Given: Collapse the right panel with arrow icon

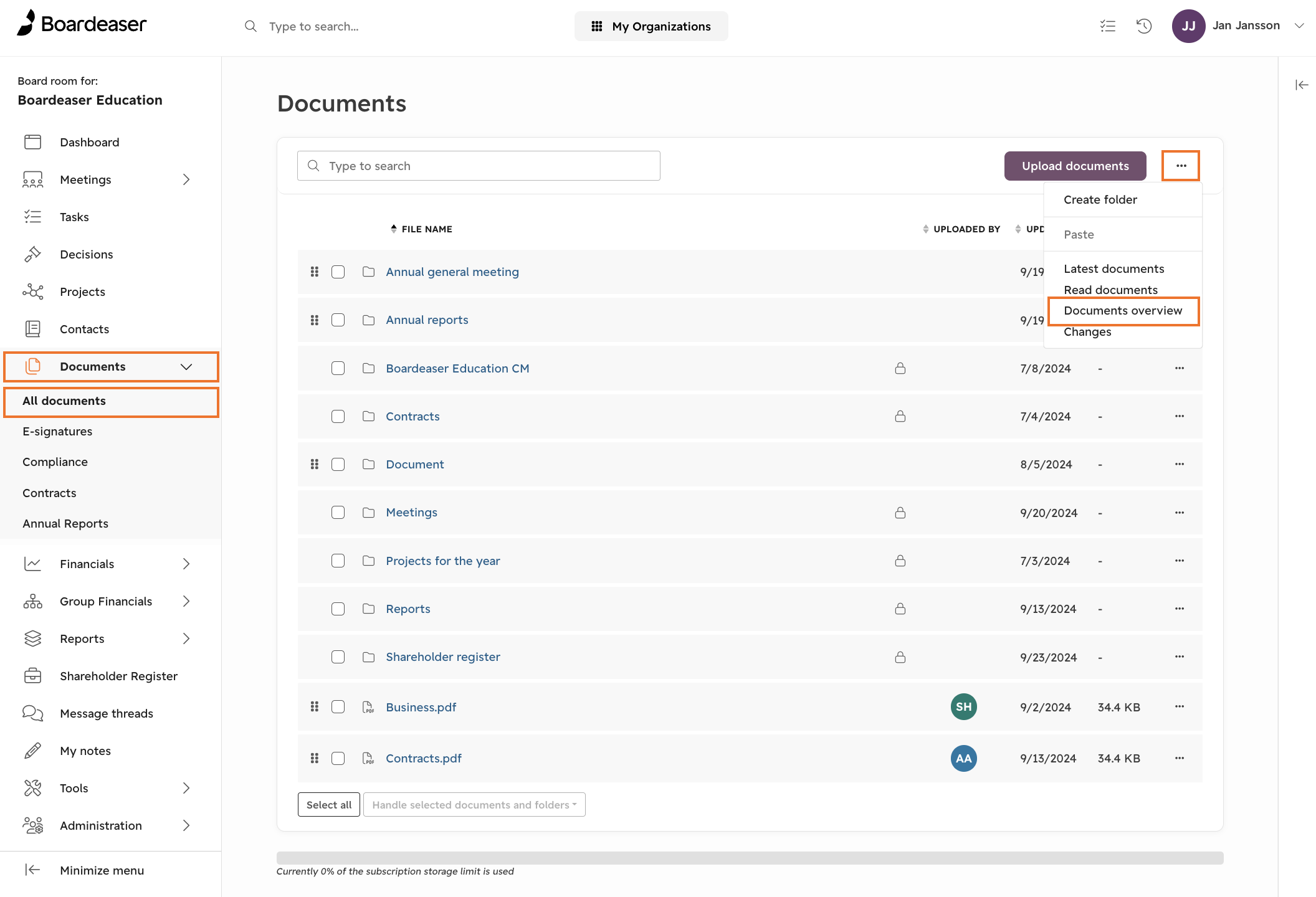Looking at the screenshot, I should tap(1302, 85).
